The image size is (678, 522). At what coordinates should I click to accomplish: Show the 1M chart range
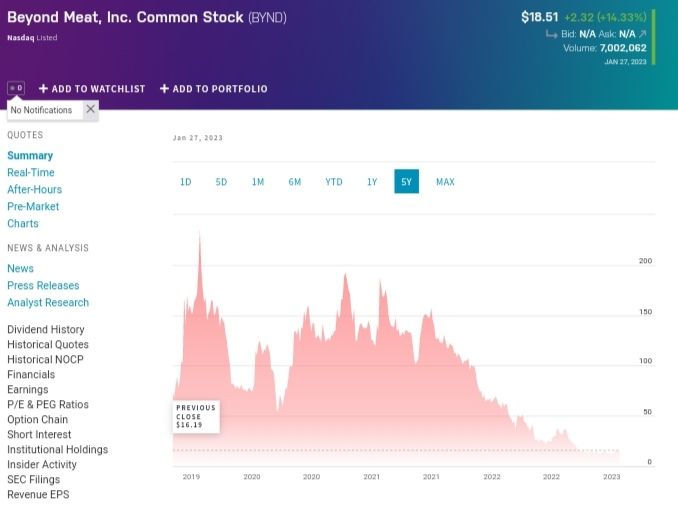[258, 182]
